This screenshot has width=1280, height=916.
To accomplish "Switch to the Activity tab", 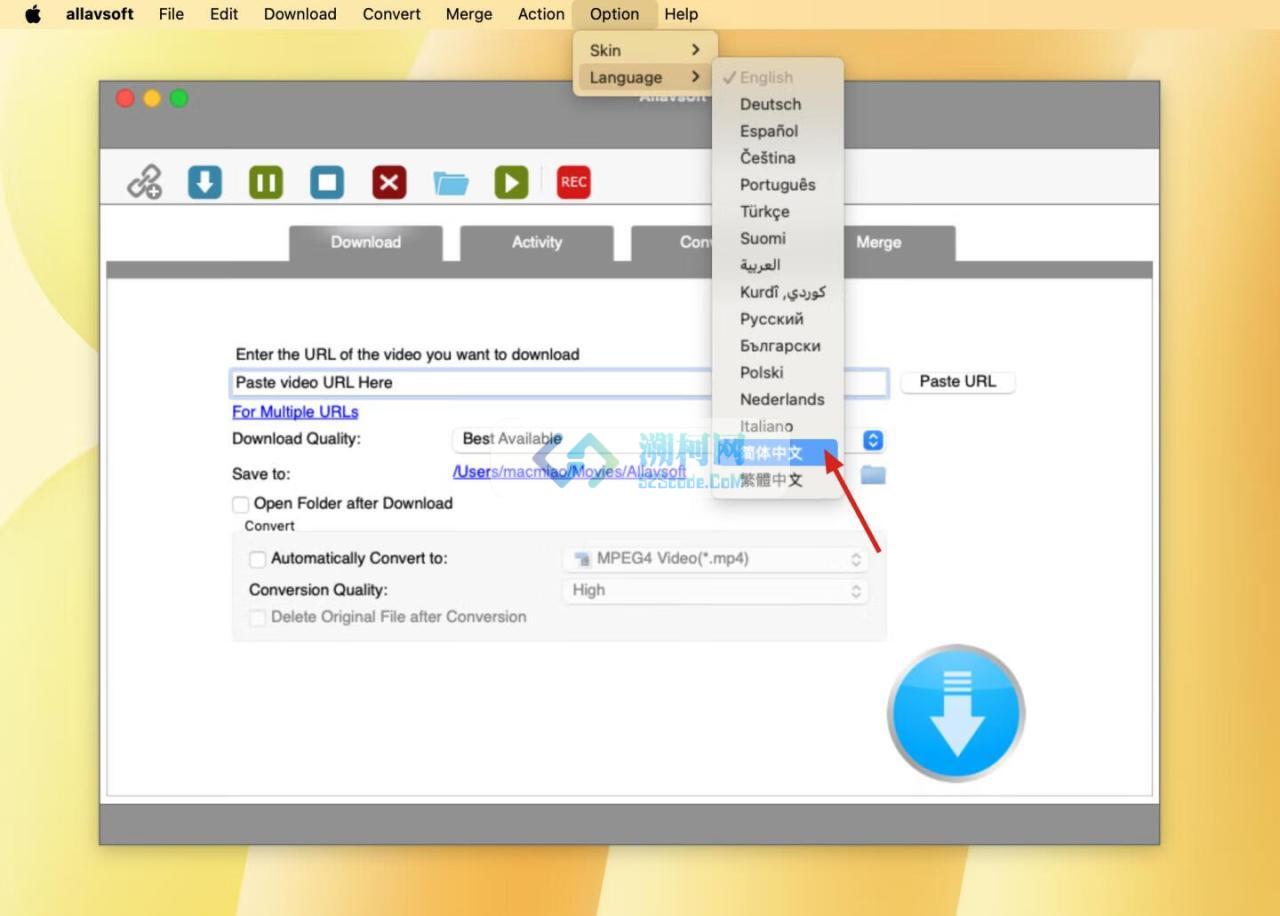I will pos(537,243).
